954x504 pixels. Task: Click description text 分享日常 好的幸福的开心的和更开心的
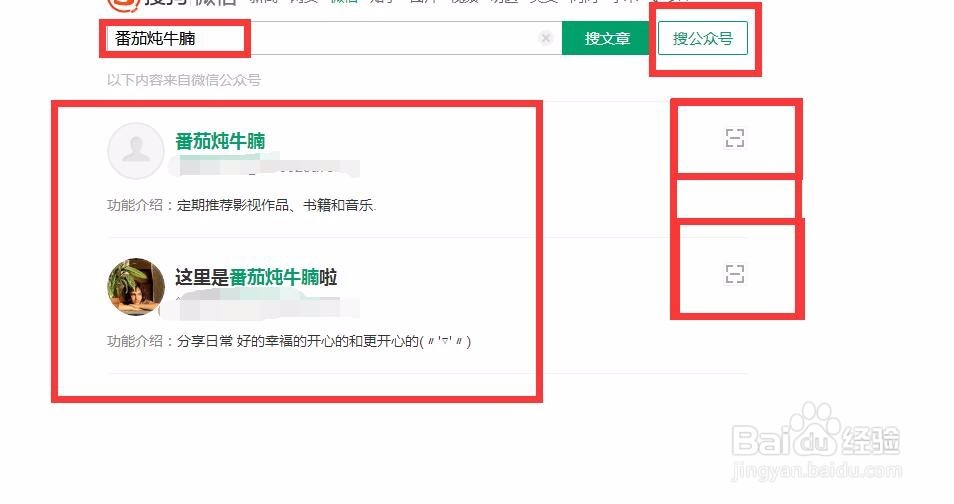[324, 341]
